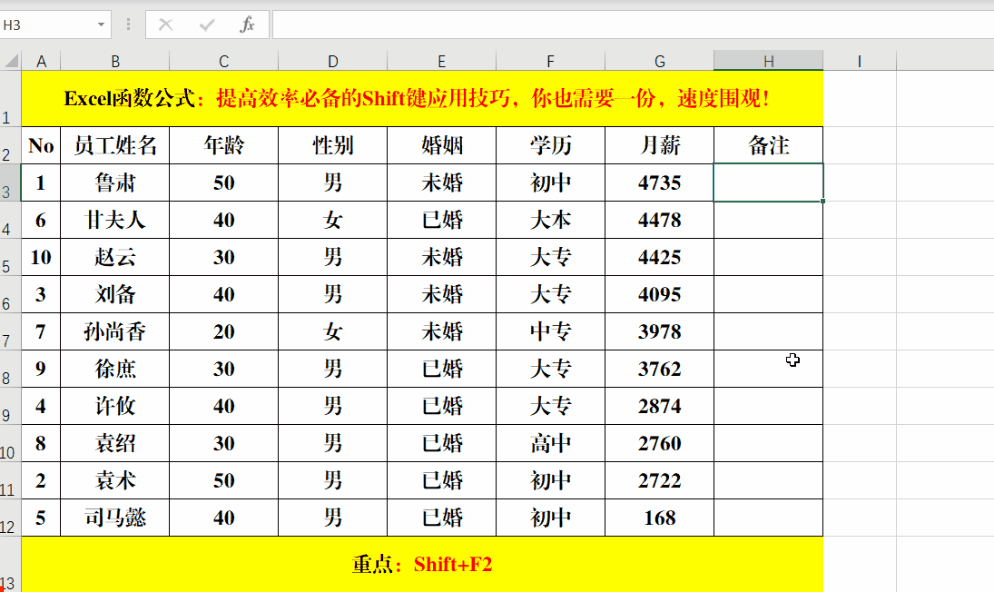Click the cell containing 甘夫人
The height and width of the screenshot is (592, 994).
[x=115, y=220]
